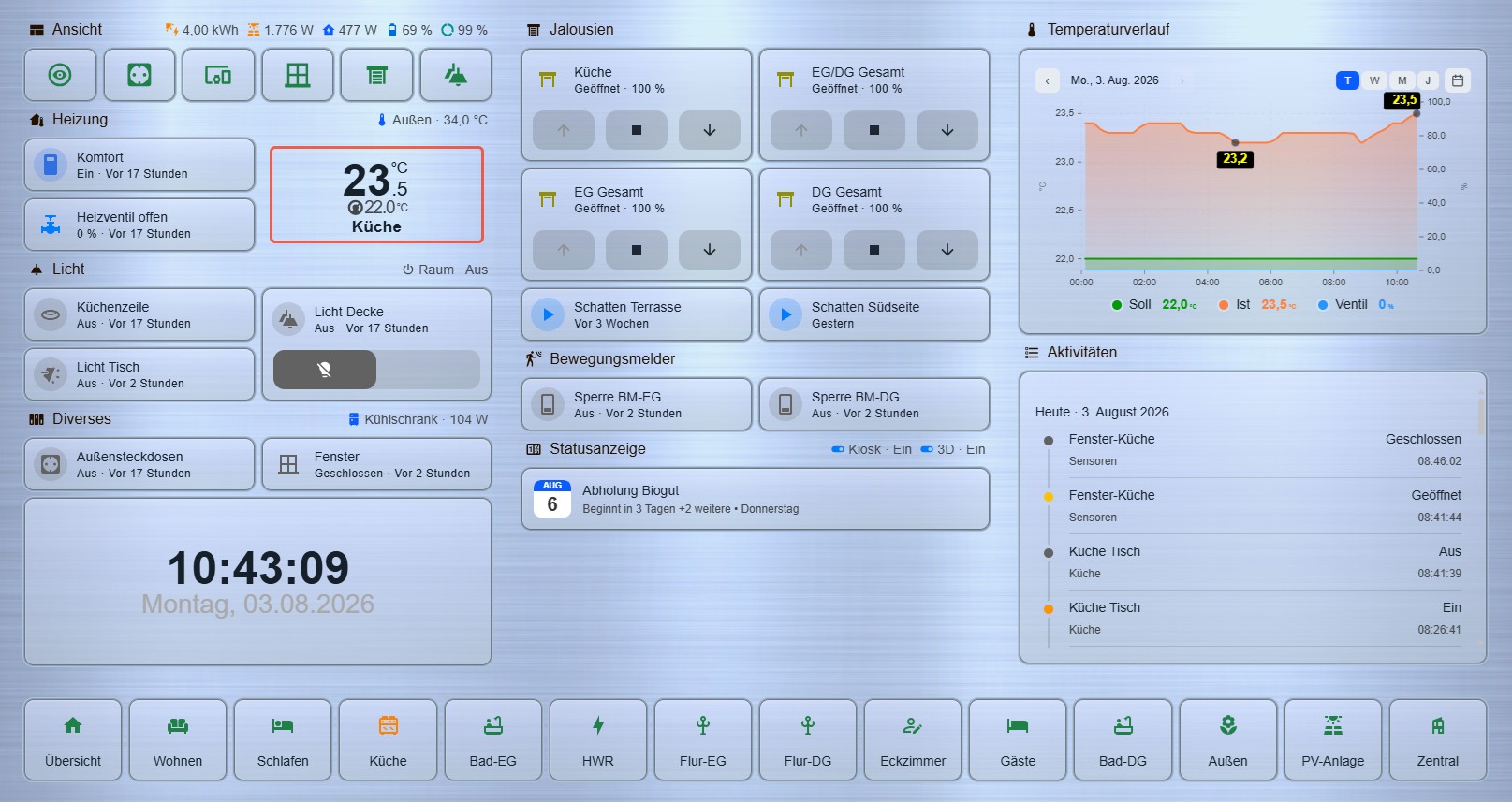This screenshot has width=1512, height=802.
Task: Stop EG/DG Gesamt blinds
Action: (x=874, y=130)
